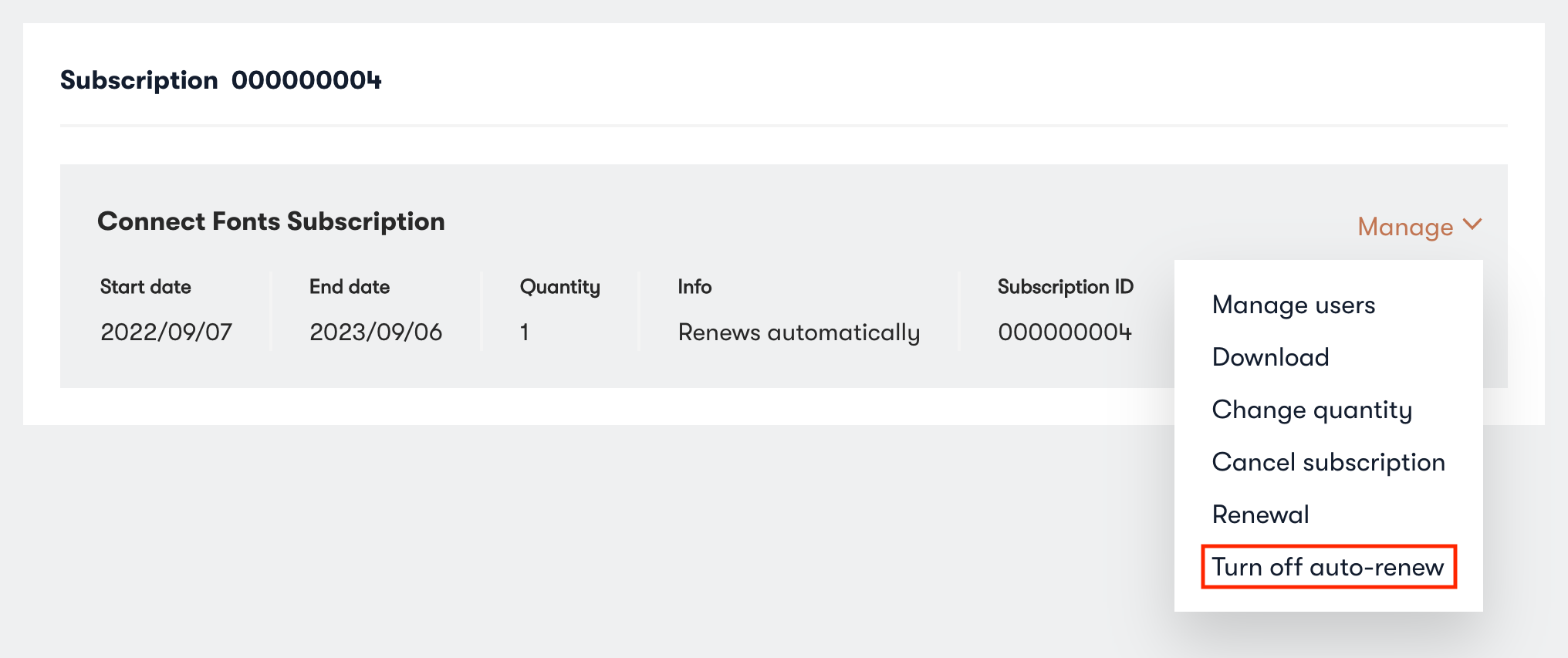Viewport: 1568px width, 658px height.
Task: Open the Manage dropdown
Action: click(1419, 227)
